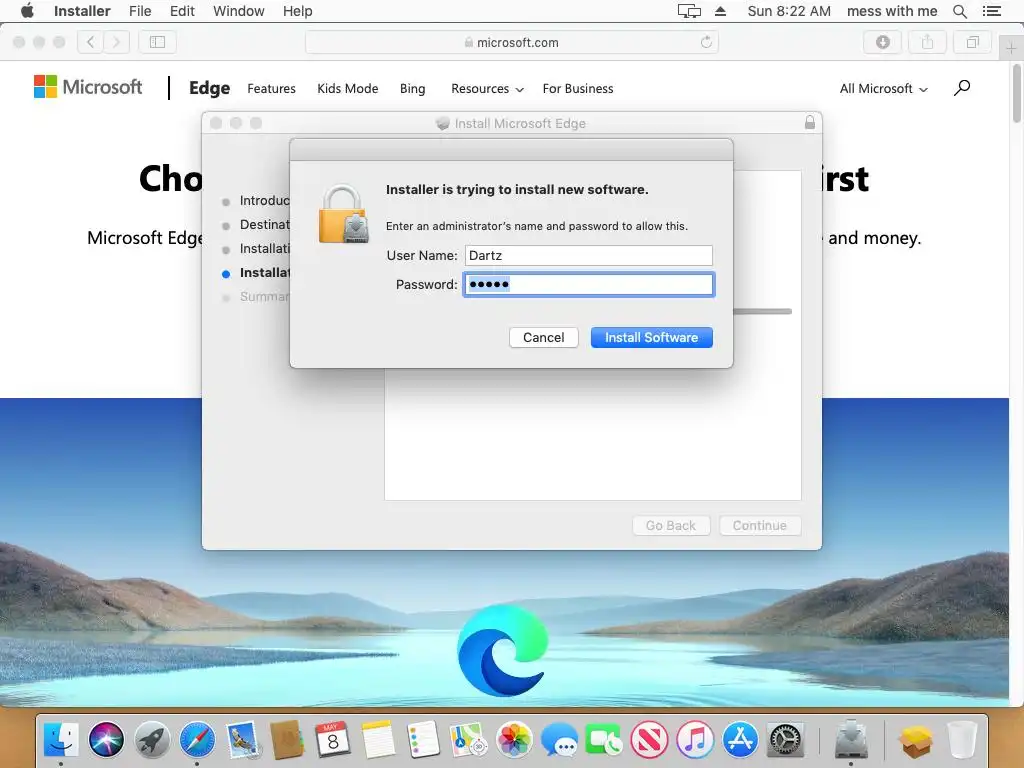The image size is (1024, 768).
Task: Open Music from the Dock
Action: 695,740
